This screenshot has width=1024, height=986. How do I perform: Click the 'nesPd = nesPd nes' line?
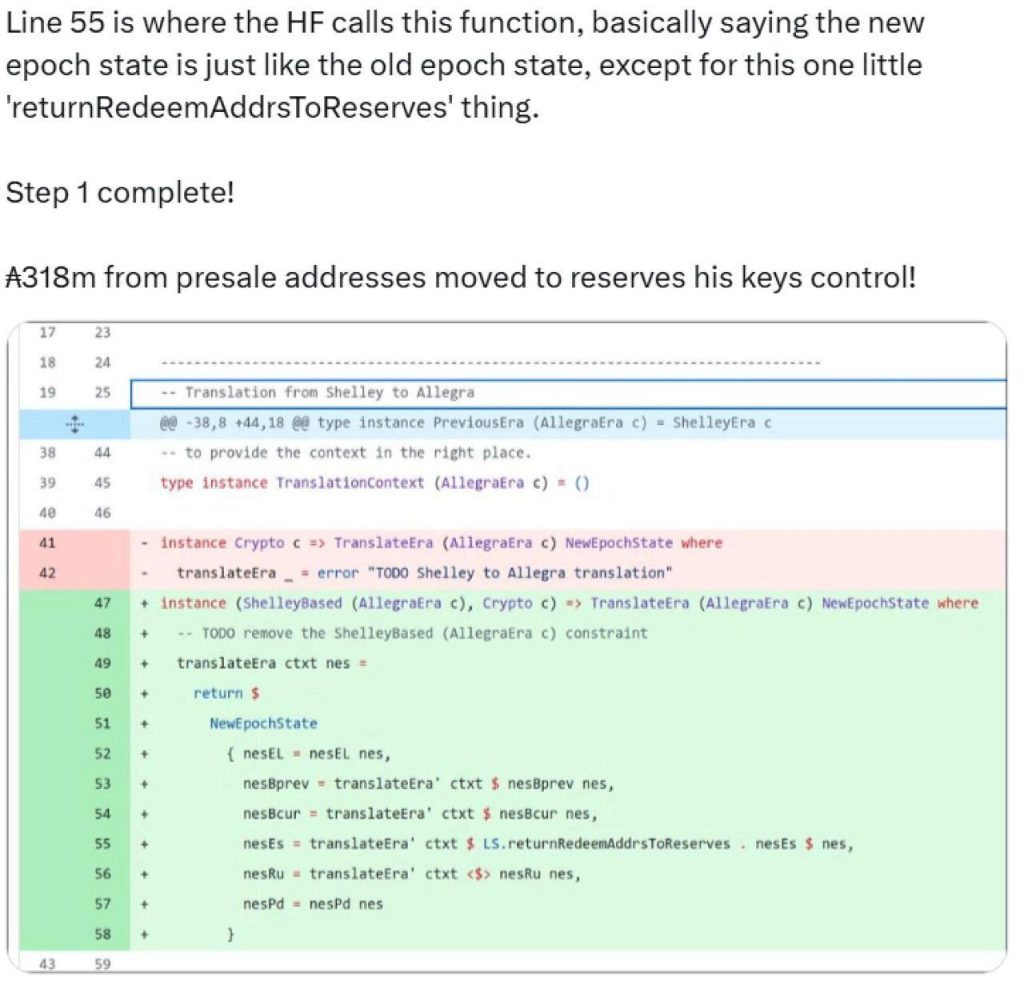point(312,904)
